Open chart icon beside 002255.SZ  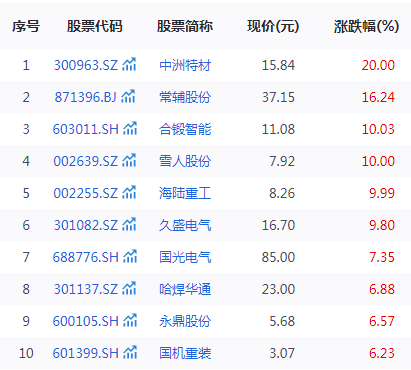[x=129, y=193]
